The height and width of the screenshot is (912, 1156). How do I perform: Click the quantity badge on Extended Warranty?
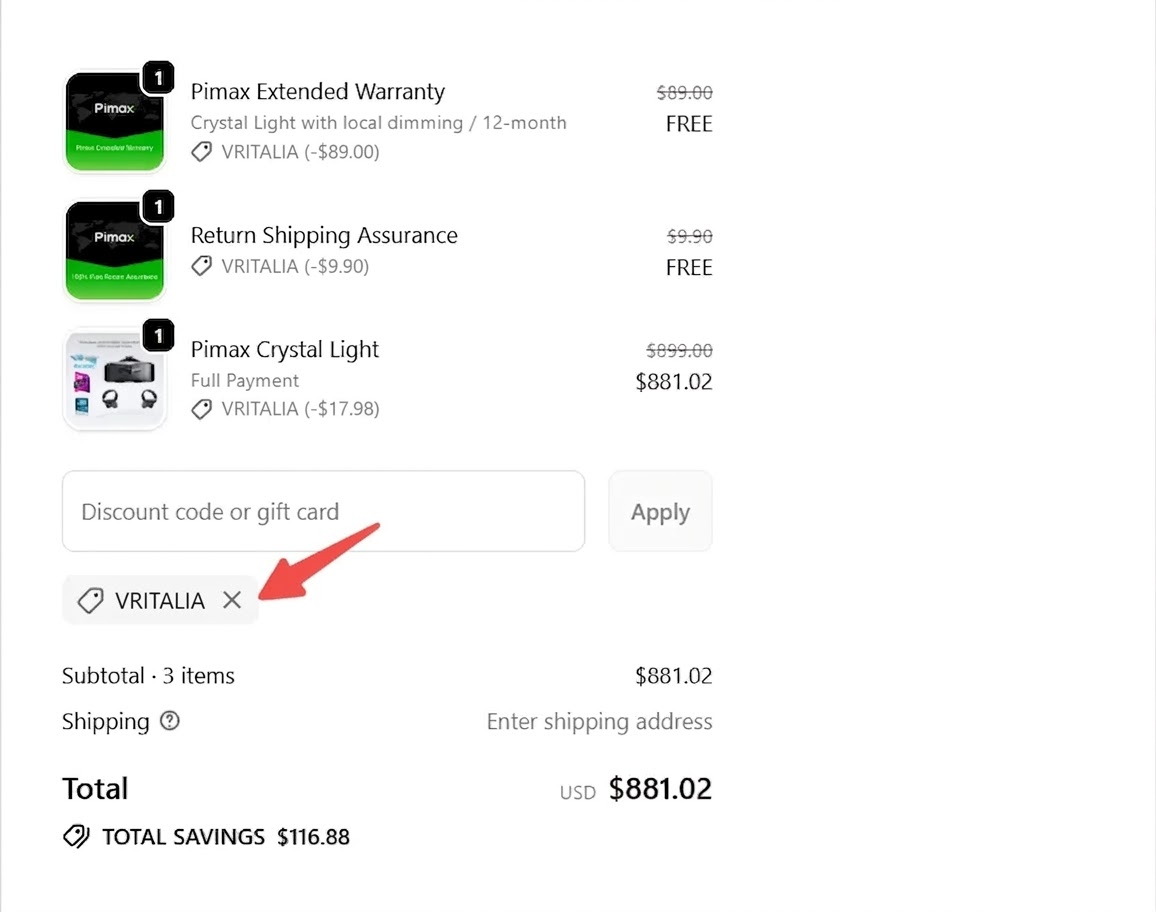click(158, 78)
